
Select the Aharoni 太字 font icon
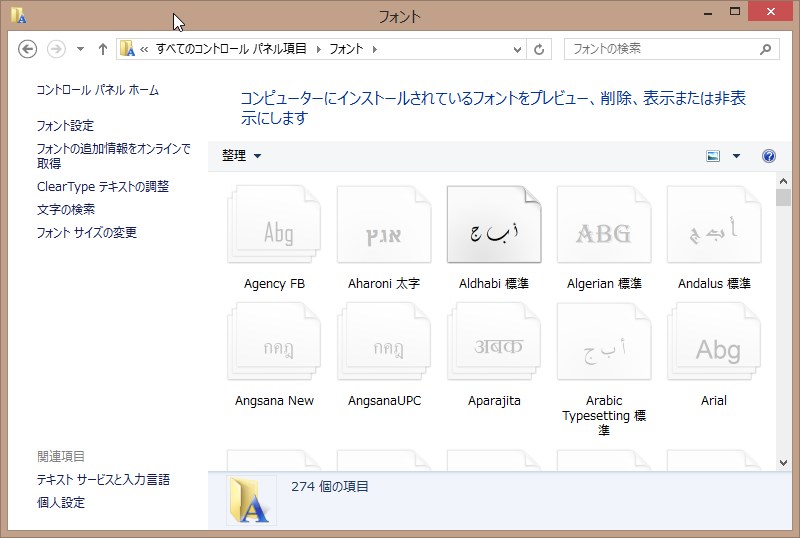tap(384, 225)
